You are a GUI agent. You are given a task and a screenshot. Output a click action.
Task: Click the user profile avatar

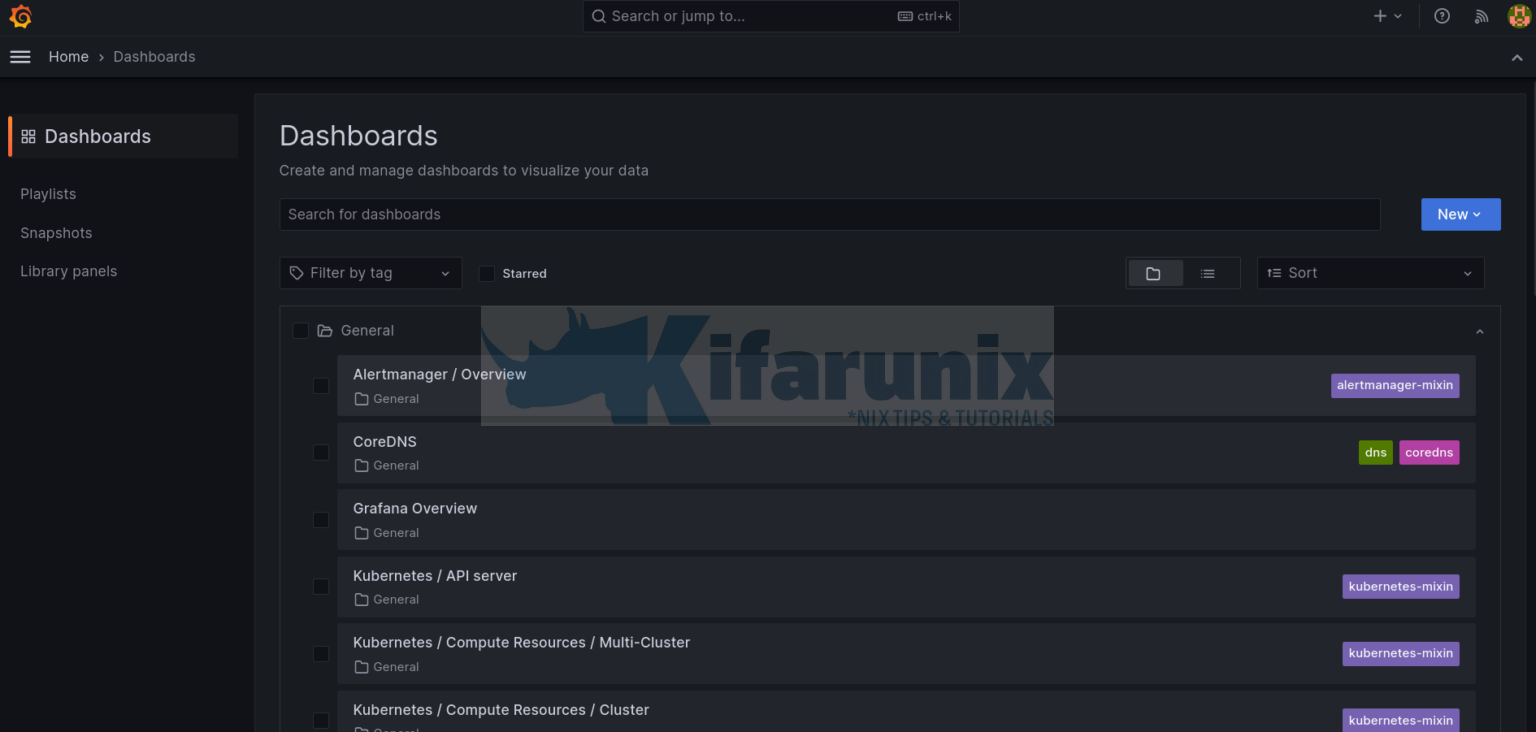click(1518, 16)
